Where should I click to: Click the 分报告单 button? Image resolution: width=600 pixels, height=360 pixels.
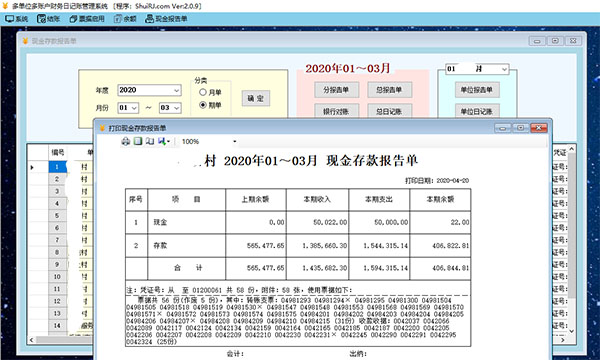tap(336, 90)
